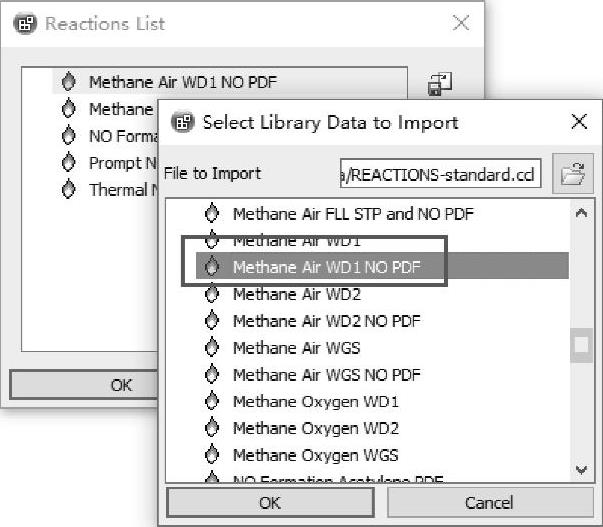Viewport: 603px width, 527px height.
Task: Click the flame icon beside Methane Air WGS
Action: (x=212, y=347)
